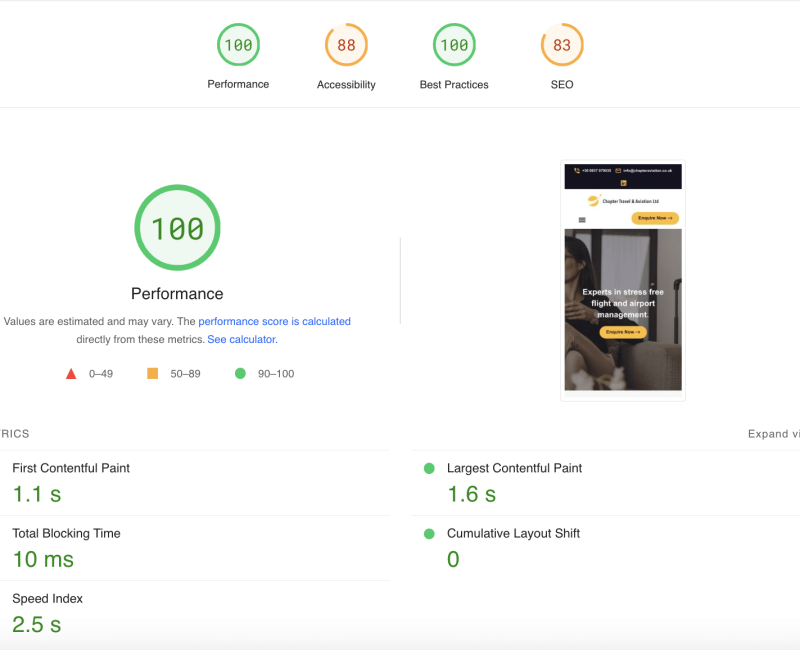This screenshot has height=650, width=800.
Task: Toggle the Expand view metrics option
Action: pos(773,434)
